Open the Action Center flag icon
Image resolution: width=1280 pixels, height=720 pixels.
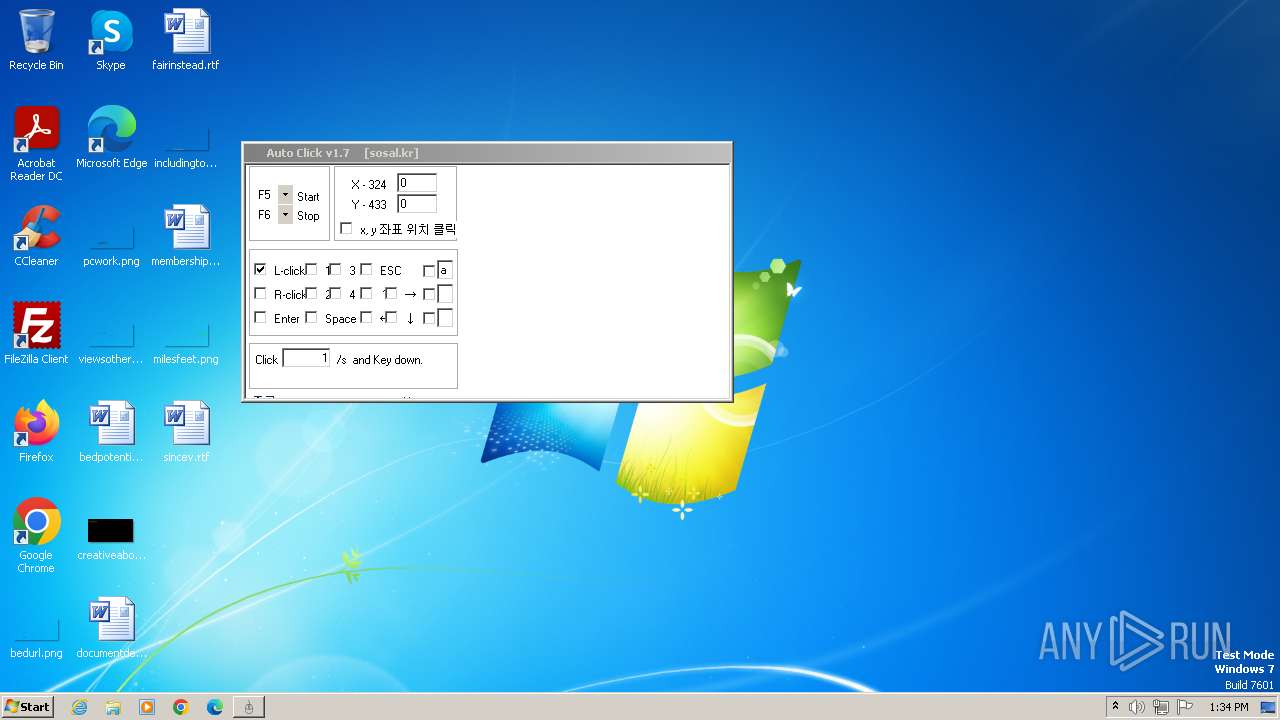point(1185,707)
